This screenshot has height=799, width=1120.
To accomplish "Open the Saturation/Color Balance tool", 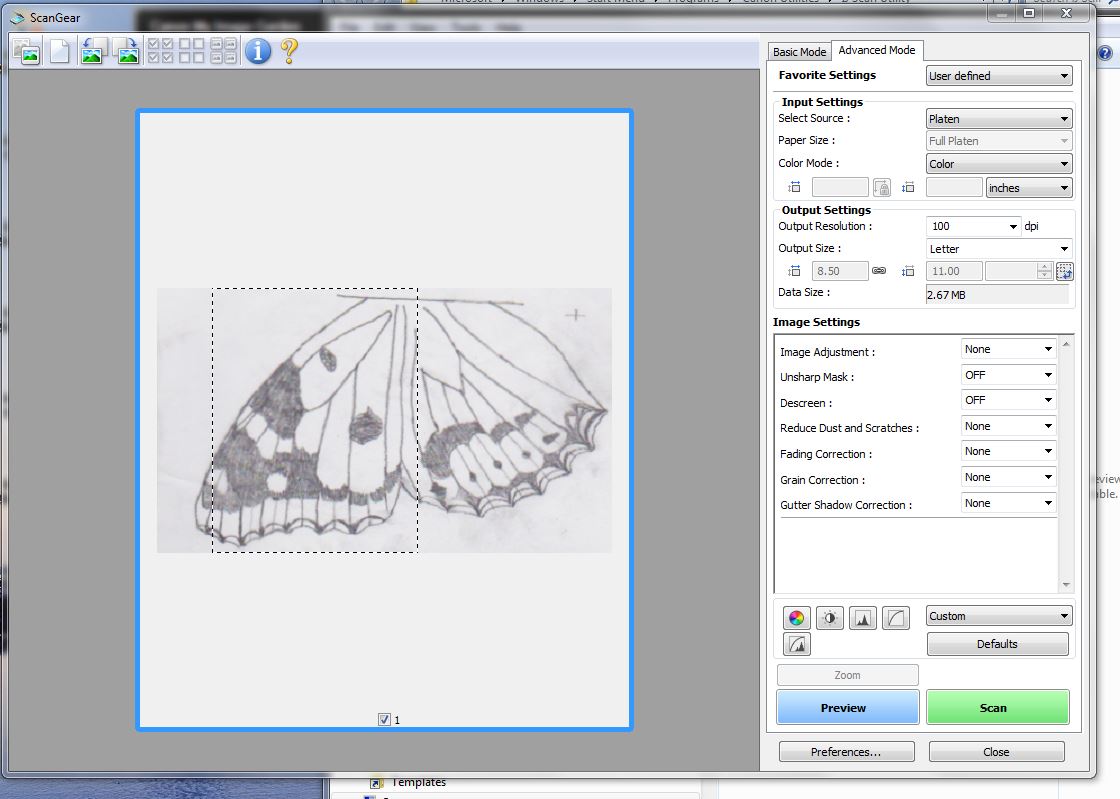I will (796, 618).
